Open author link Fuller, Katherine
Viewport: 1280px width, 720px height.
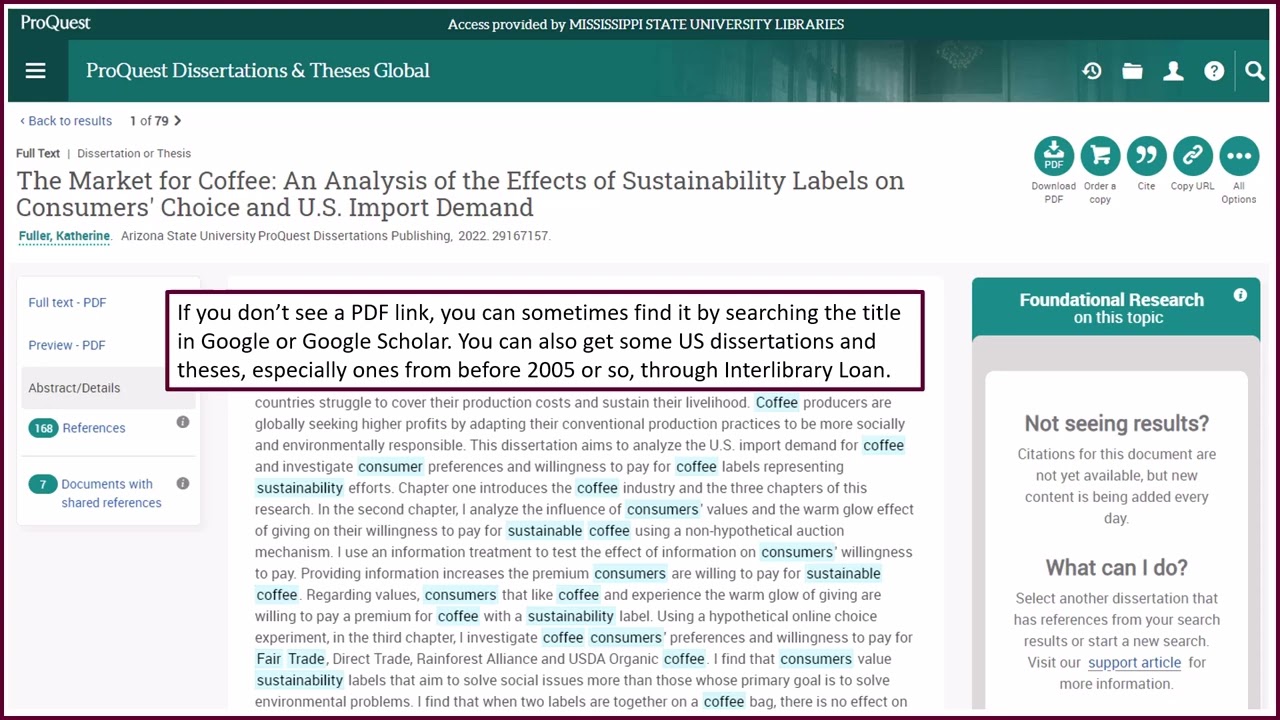pyautogui.click(x=64, y=236)
